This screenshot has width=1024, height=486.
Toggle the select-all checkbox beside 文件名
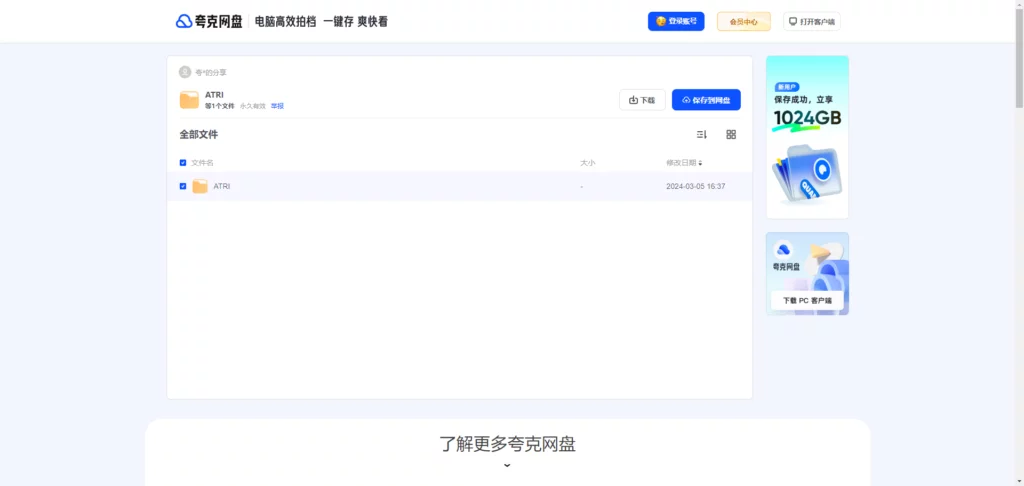pos(183,163)
